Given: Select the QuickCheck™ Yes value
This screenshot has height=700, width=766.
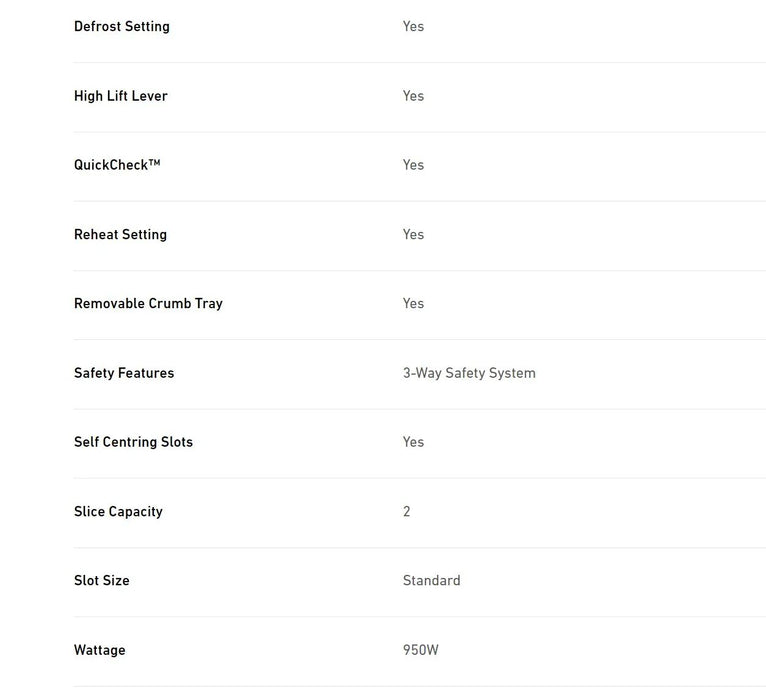Looking at the screenshot, I should tap(413, 165).
